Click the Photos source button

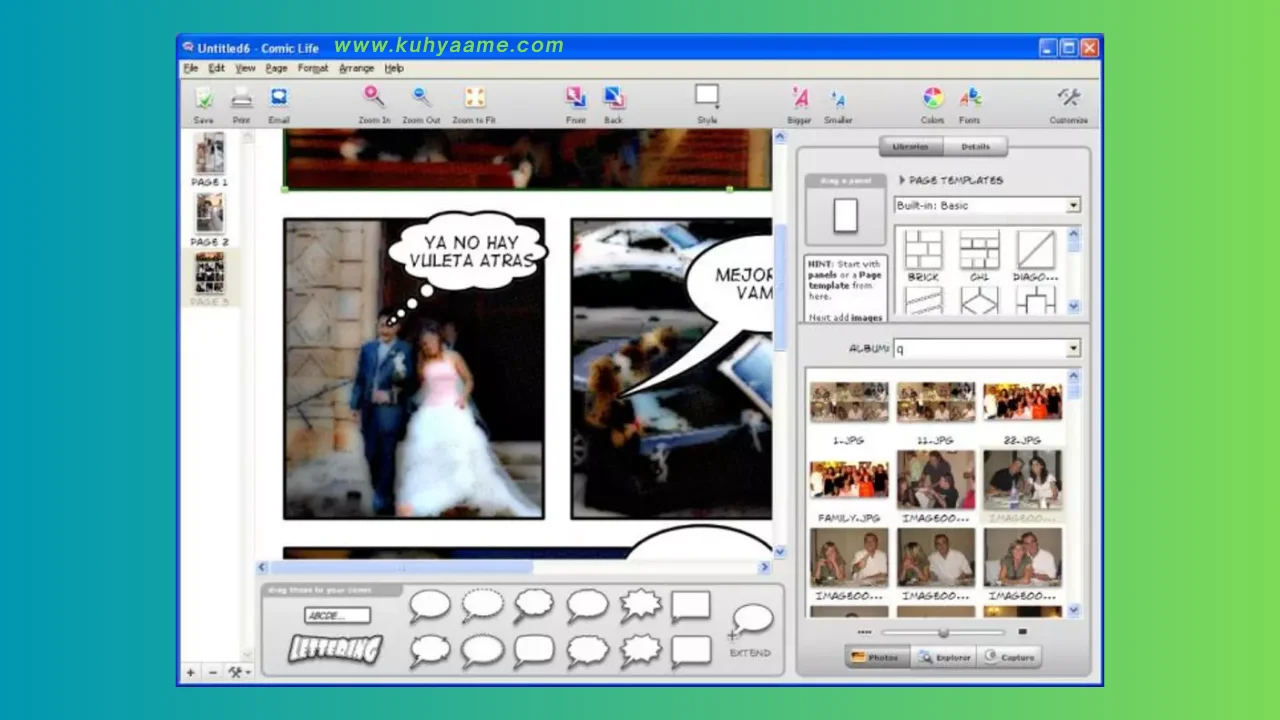pos(878,657)
